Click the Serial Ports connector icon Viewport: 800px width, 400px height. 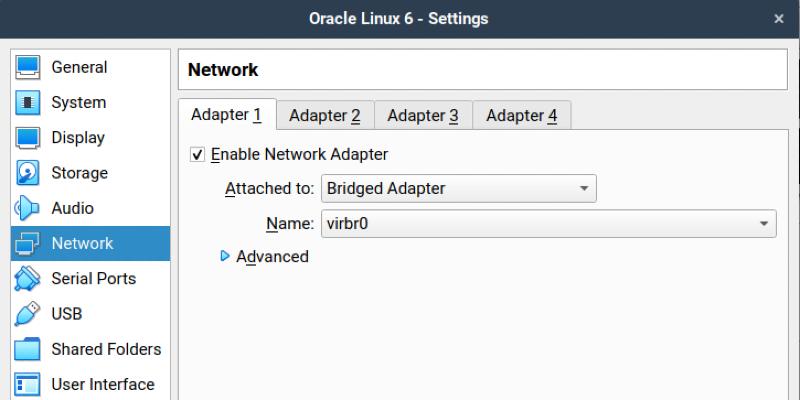click(x=28, y=279)
